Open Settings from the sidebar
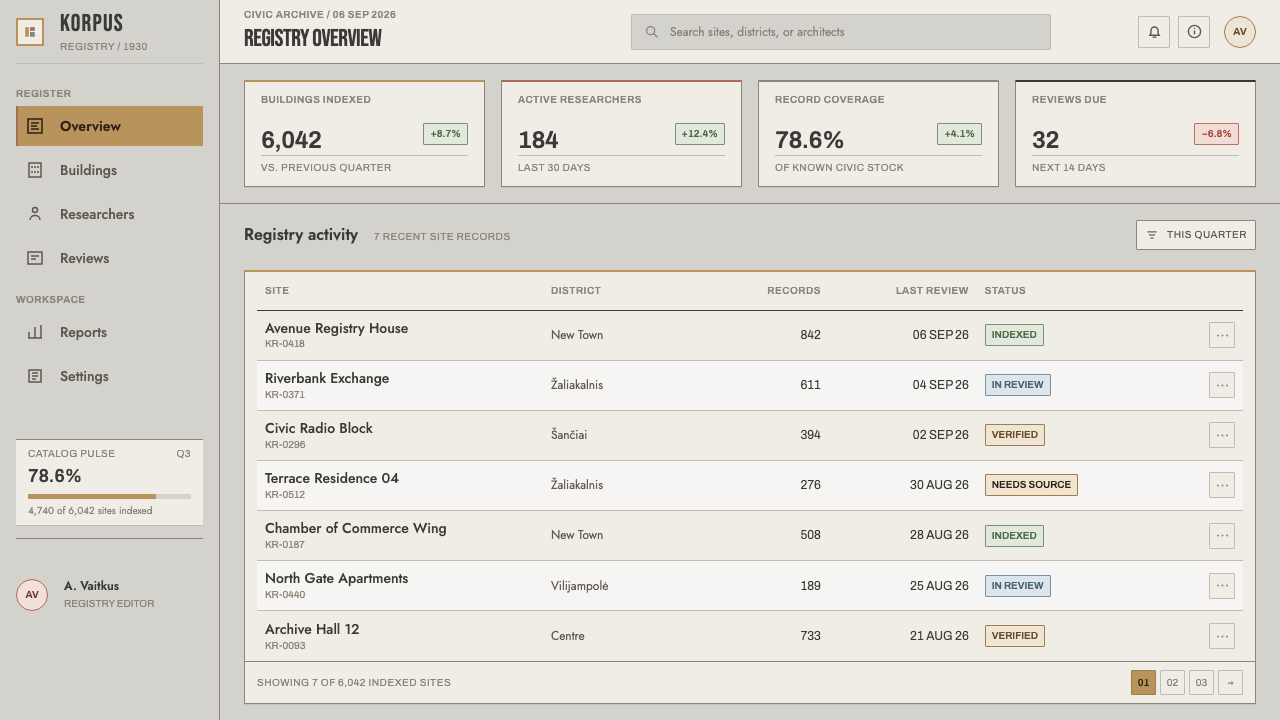The width and height of the screenshot is (1280, 720). tap(110, 376)
